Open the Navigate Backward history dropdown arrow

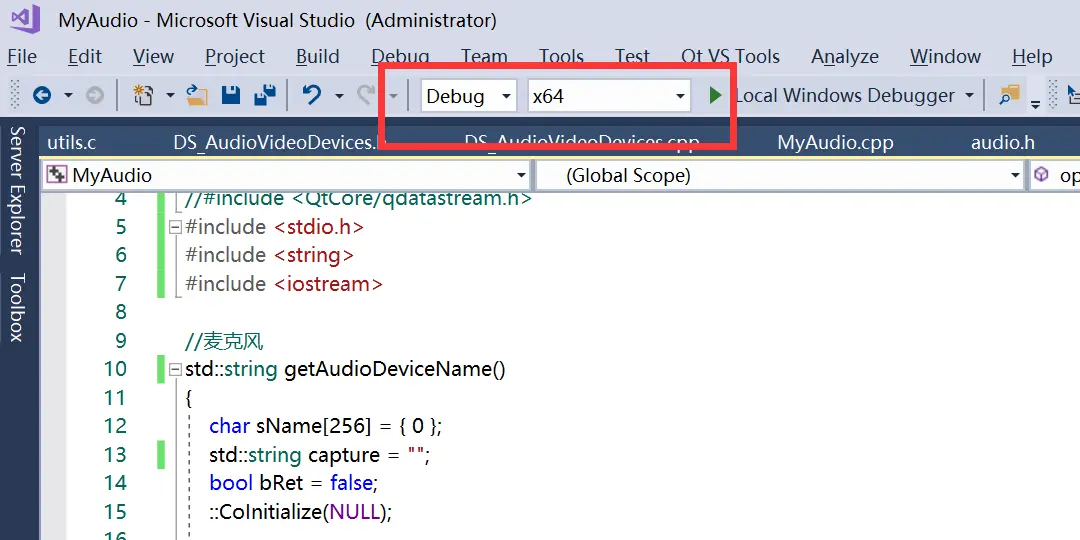pos(68,95)
